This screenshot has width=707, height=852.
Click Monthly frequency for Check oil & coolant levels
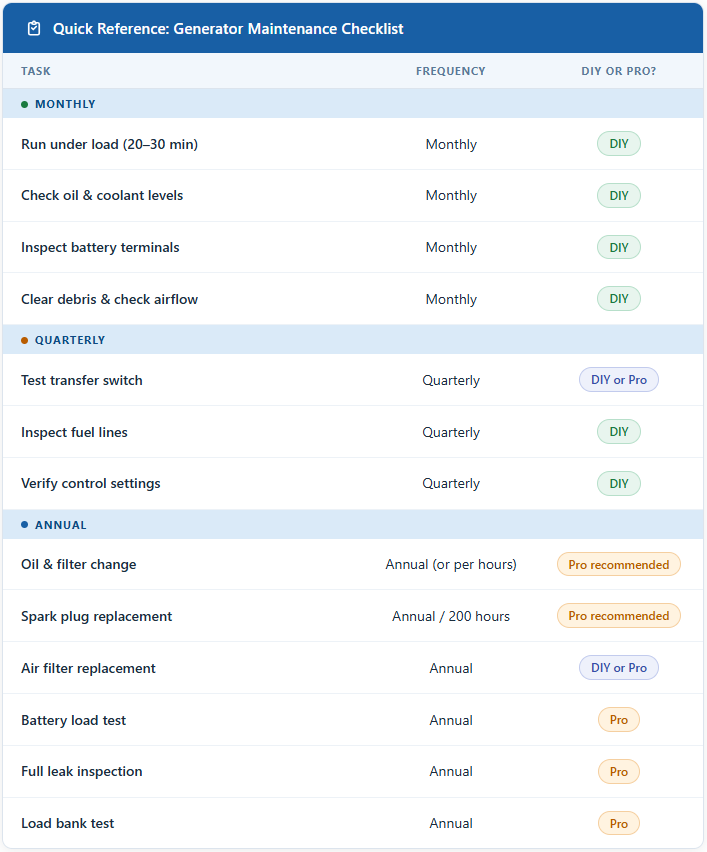click(451, 196)
